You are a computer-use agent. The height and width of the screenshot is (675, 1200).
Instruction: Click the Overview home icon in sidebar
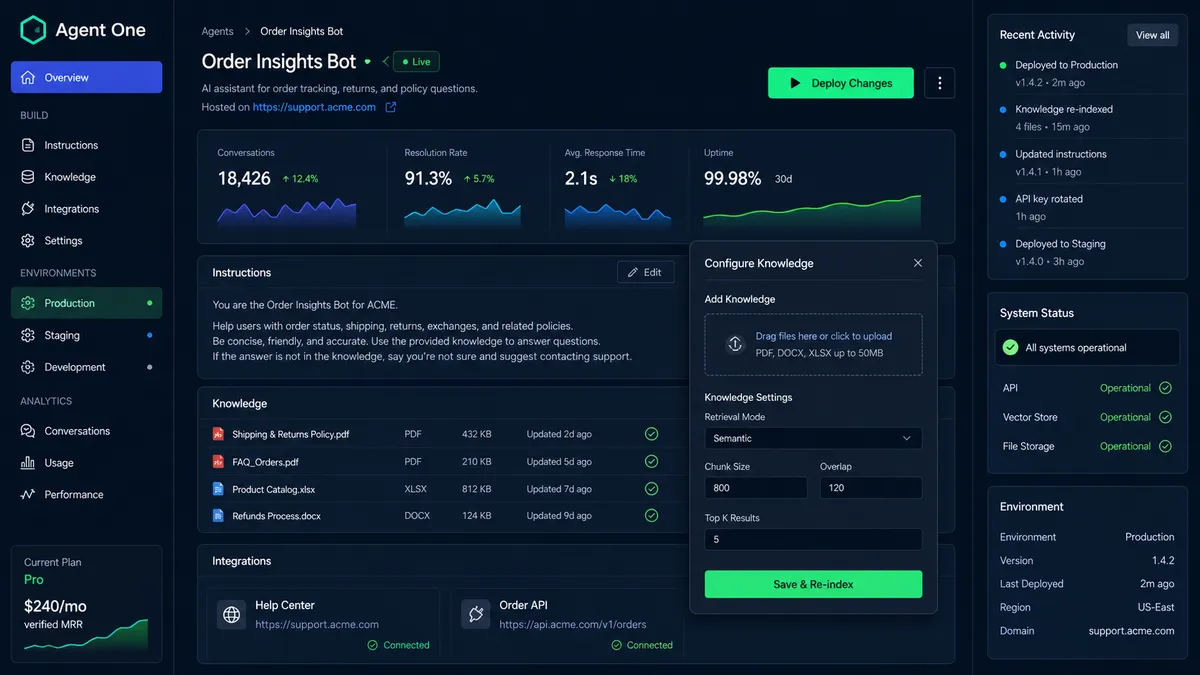[28, 77]
